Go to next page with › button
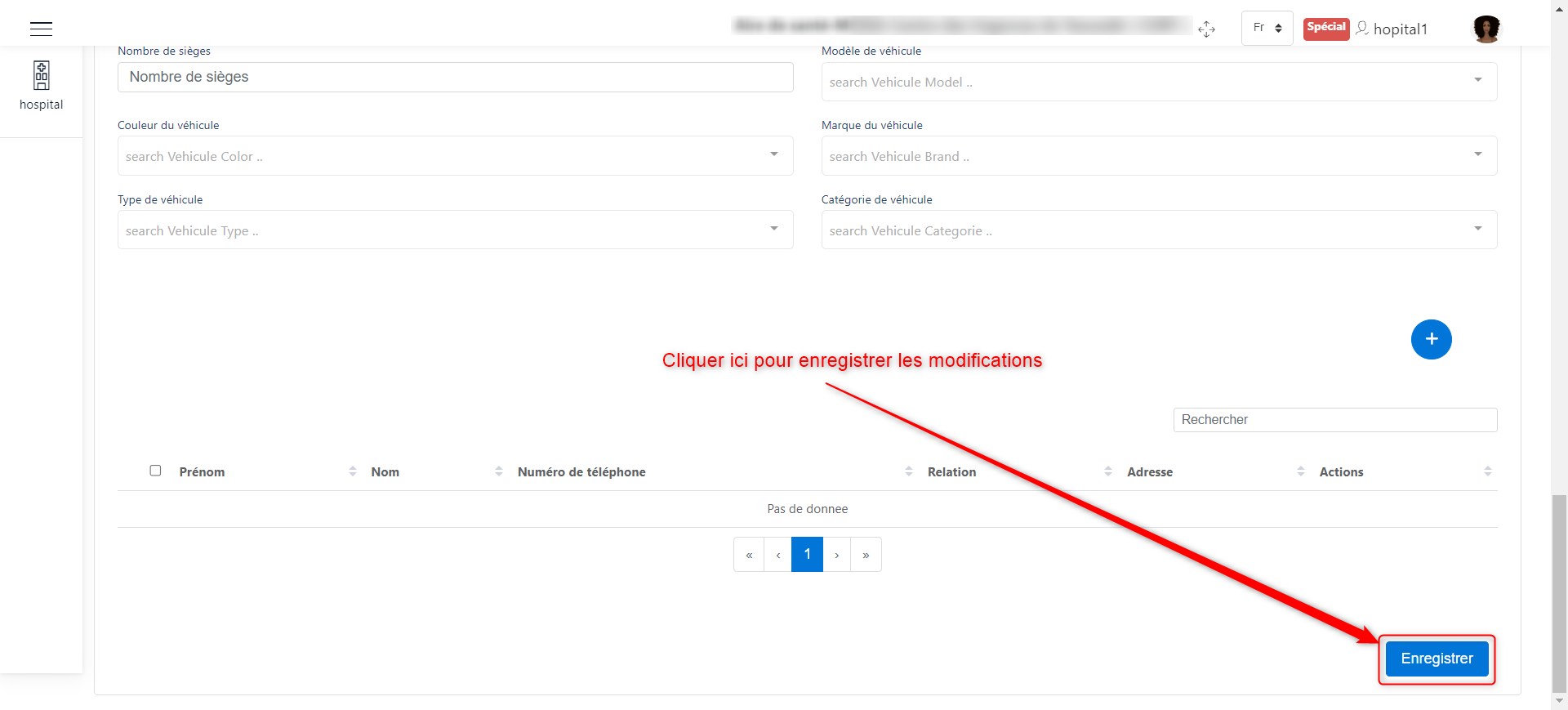1568x710 pixels. [x=837, y=555]
